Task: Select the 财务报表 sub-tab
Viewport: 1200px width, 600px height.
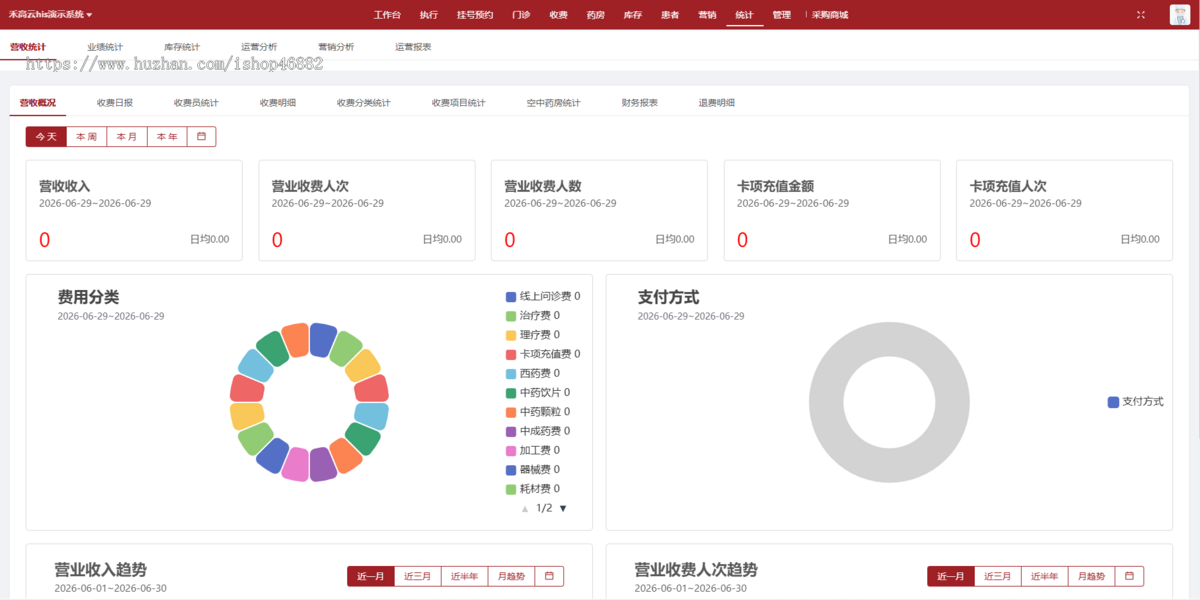Action: click(x=640, y=103)
